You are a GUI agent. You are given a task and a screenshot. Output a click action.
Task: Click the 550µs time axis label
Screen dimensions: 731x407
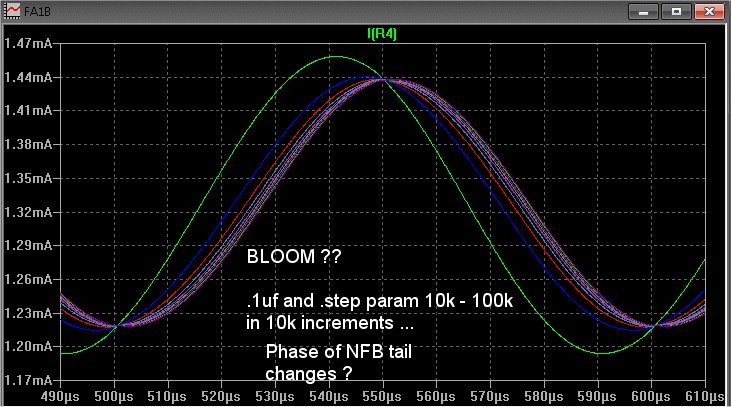coord(382,397)
